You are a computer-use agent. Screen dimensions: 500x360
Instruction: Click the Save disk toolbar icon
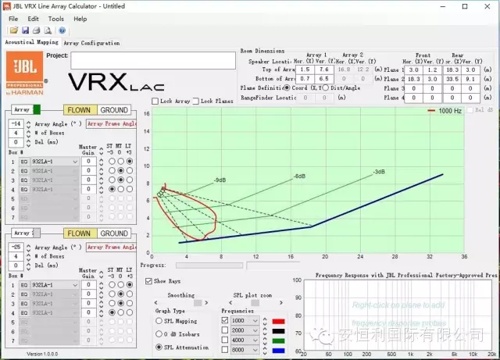pyautogui.click(x=25, y=31)
